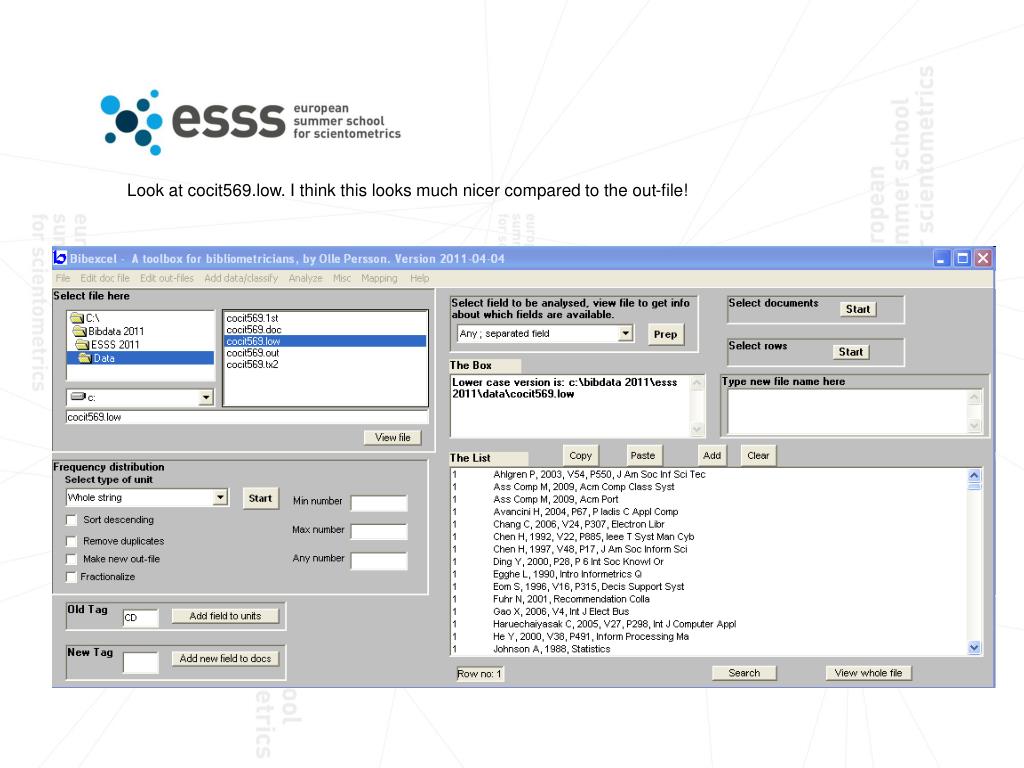Select list row Chang C, 2006
1024x768 pixels.
tap(578, 524)
